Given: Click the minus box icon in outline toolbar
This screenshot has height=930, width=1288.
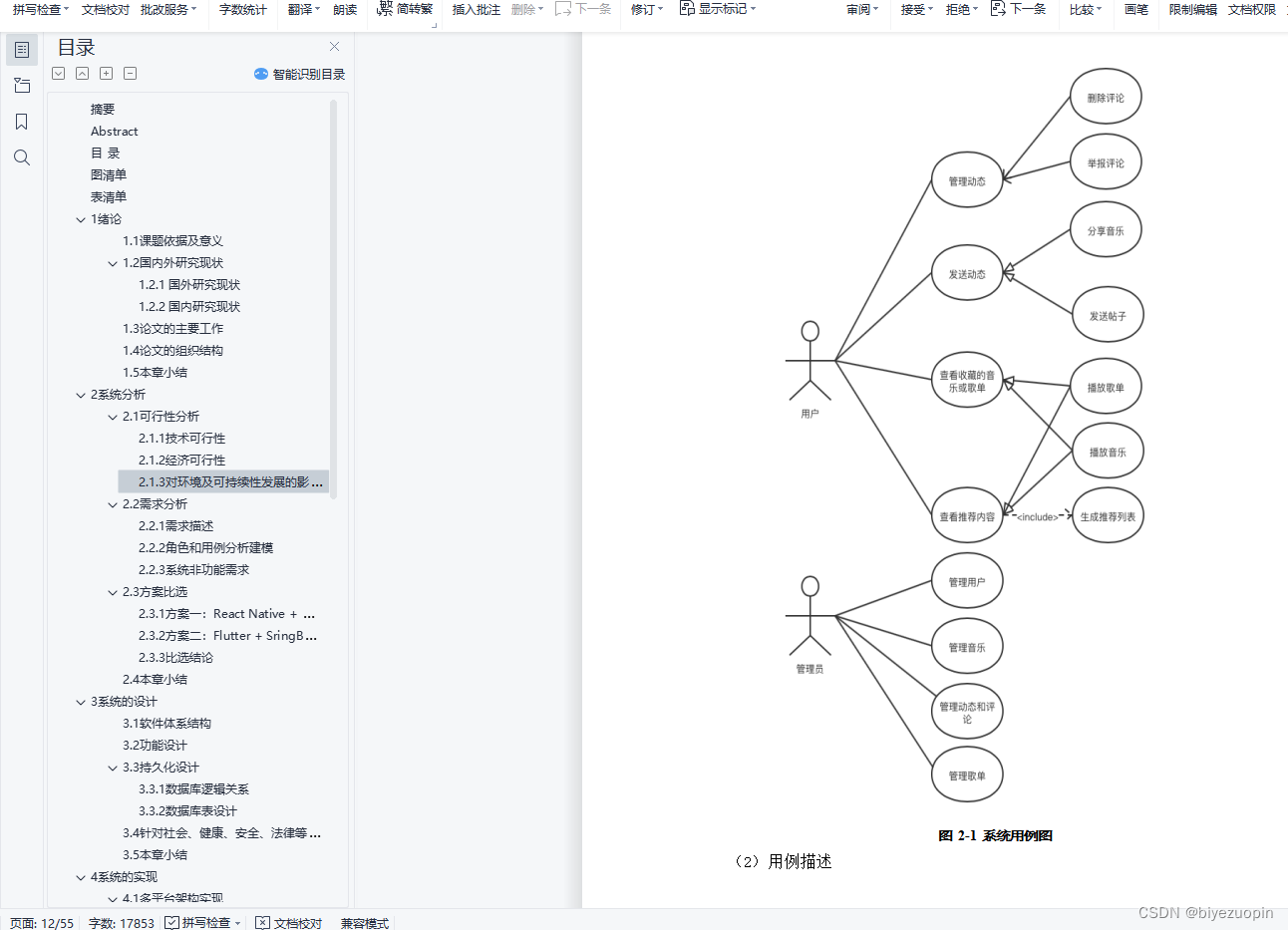Looking at the screenshot, I should 131,74.
